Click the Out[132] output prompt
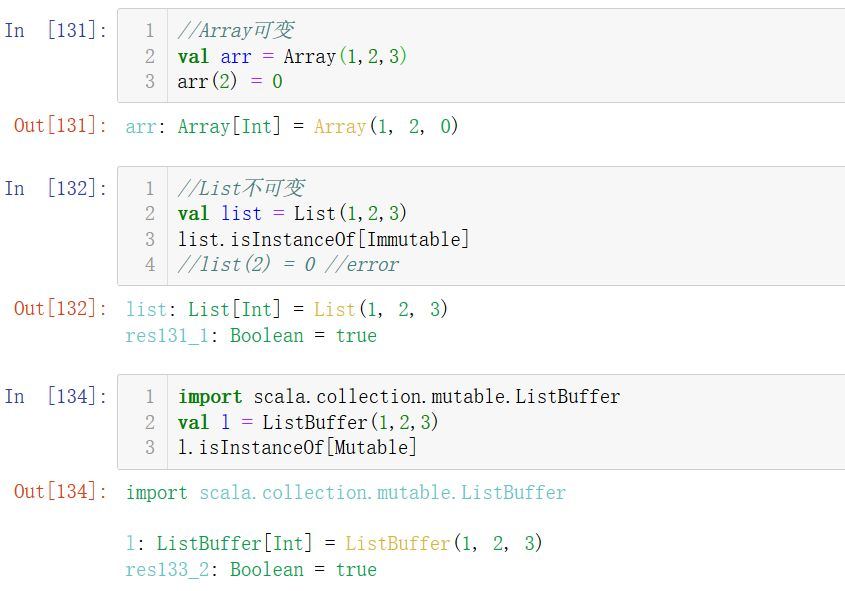The height and width of the screenshot is (591, 845). click(60, 308)
